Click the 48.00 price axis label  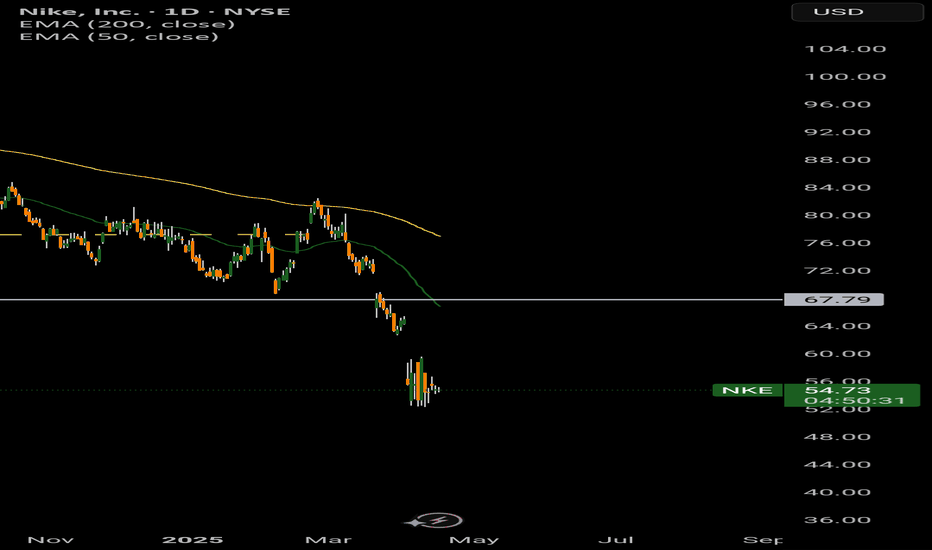point(837,437)
